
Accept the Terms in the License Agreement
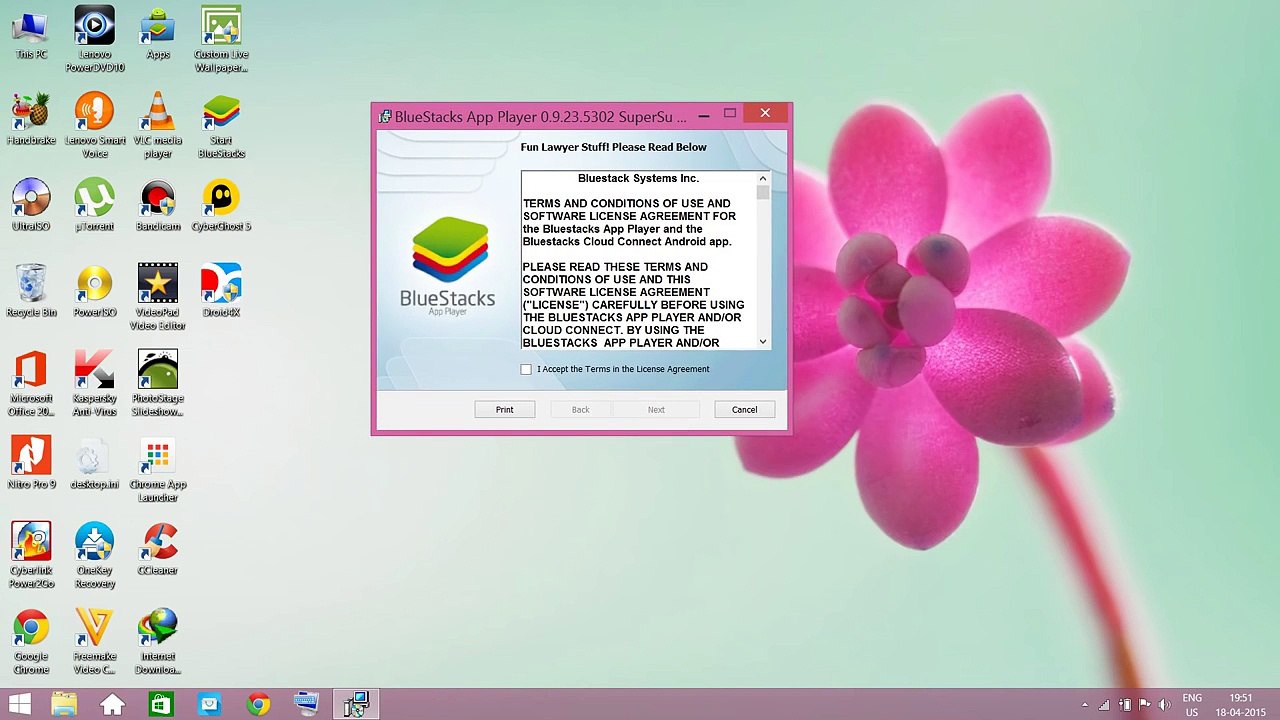526,369
